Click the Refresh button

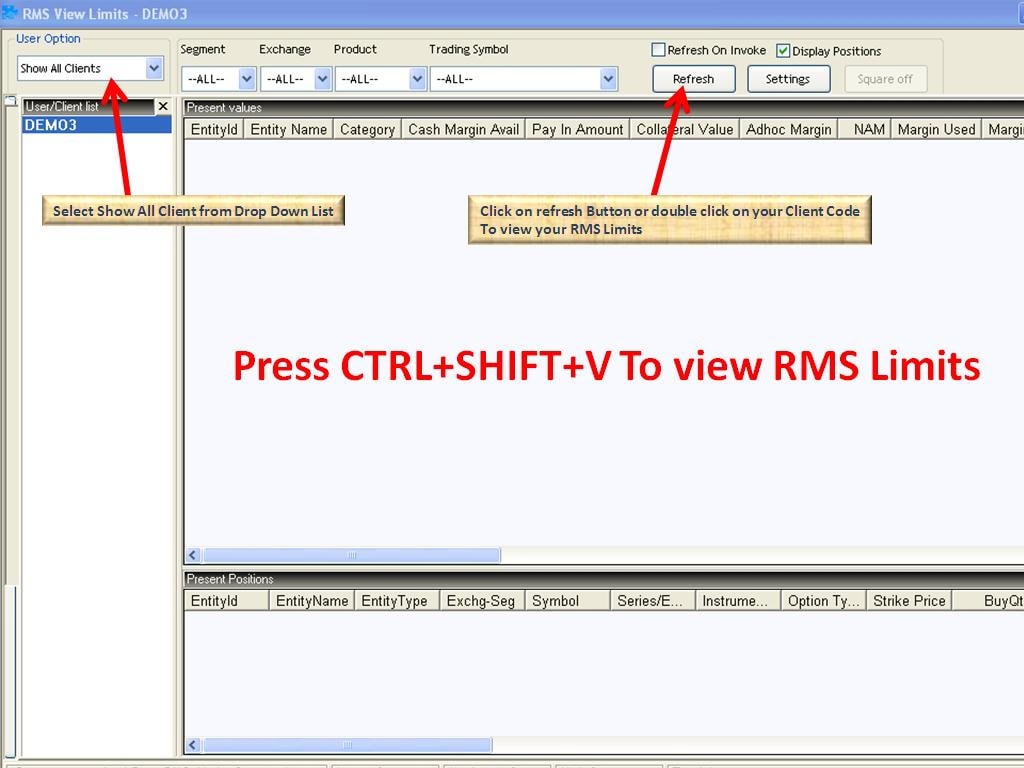pos(693,79)
